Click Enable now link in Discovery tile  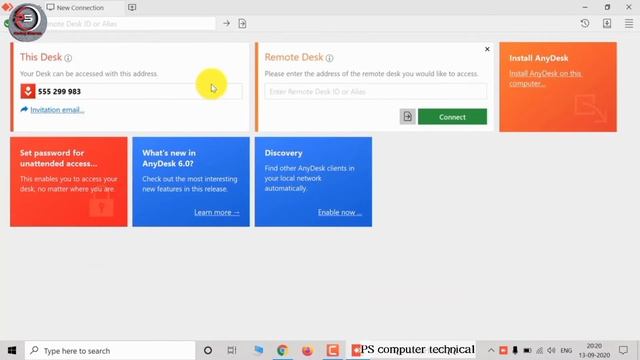click(x=340, y=212)
